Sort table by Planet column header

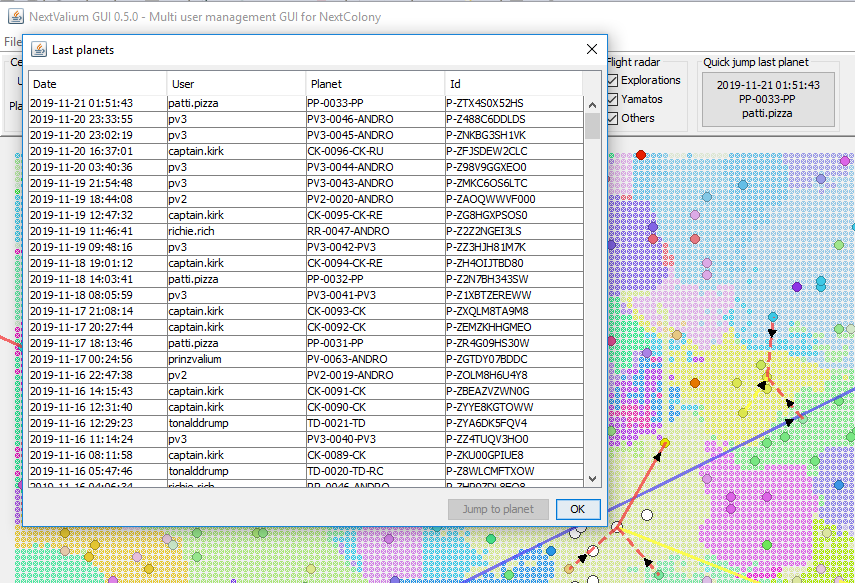(375, 84)
